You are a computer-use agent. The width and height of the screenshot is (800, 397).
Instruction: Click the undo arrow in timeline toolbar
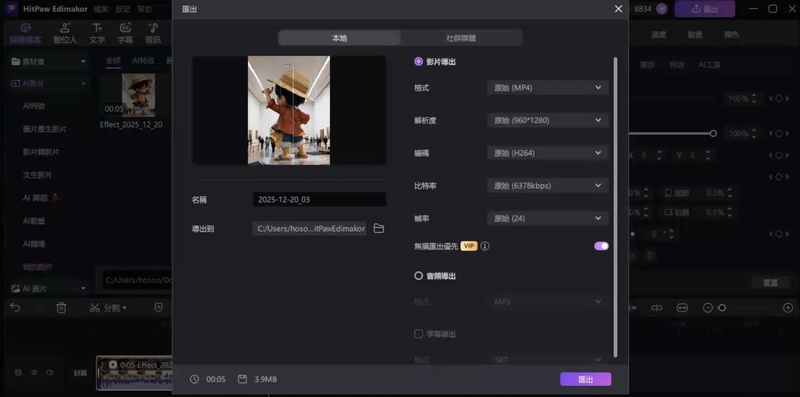[15, 308]
